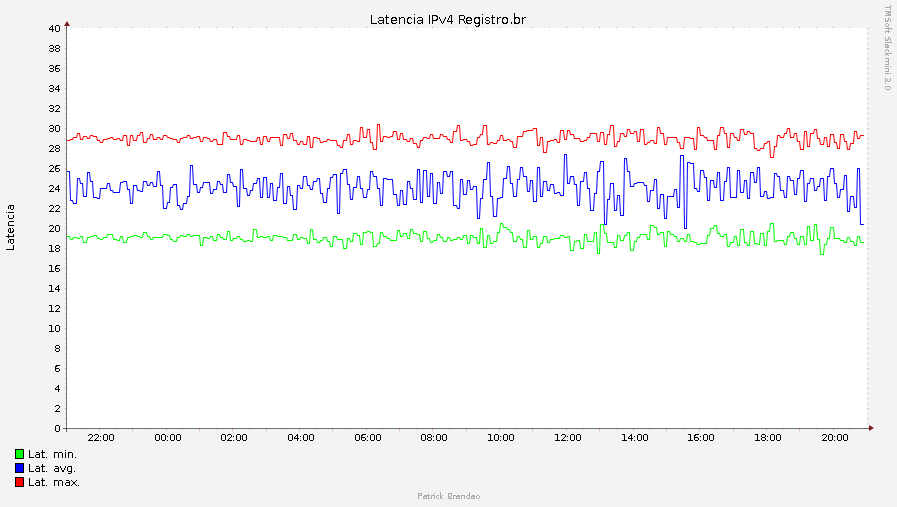Image resolution: width=897 pixels, height=507 pixels.
Task: Click the 06:00 time label on the x-axis
Action: point(368,438)
